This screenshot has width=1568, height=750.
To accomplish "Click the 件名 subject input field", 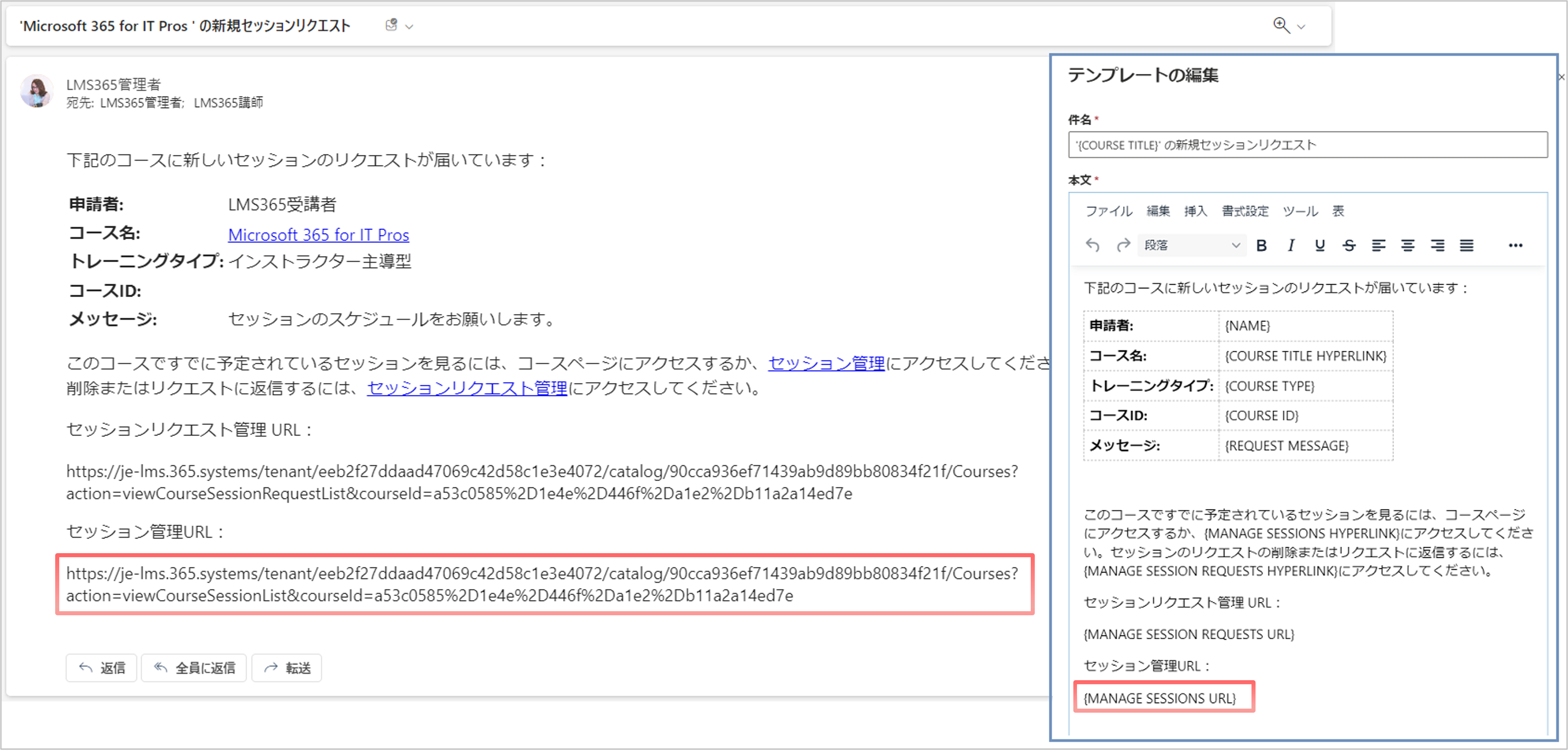I will (x=1307, y=145).
